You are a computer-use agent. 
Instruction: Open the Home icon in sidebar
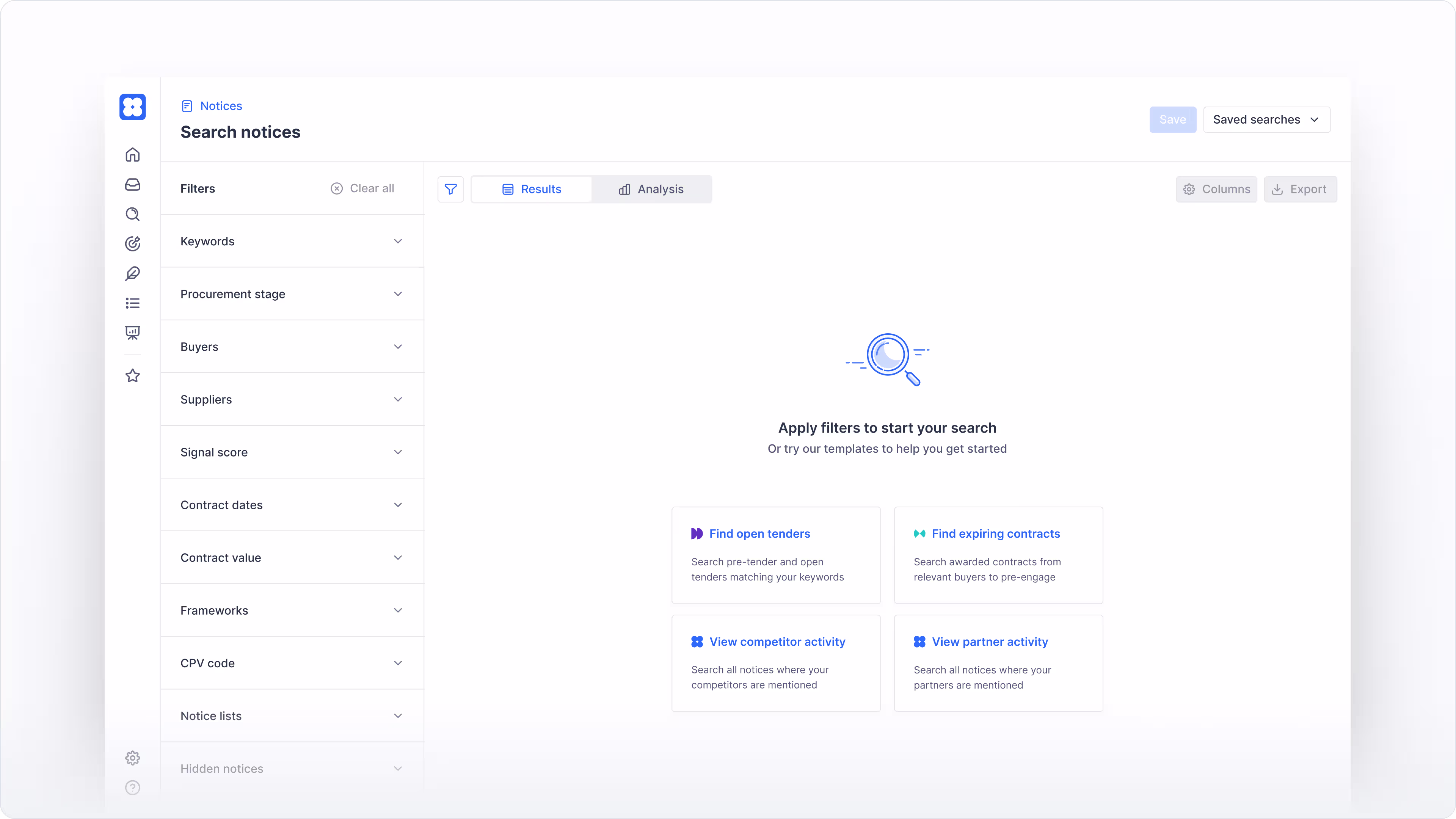(x=132, y=155)
